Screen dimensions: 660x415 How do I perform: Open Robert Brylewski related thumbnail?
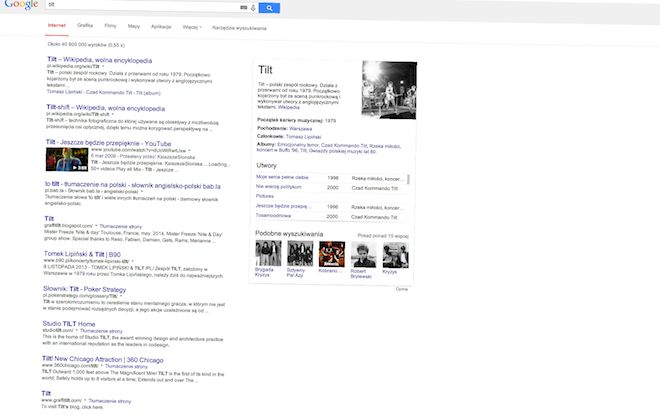[364, 255]
